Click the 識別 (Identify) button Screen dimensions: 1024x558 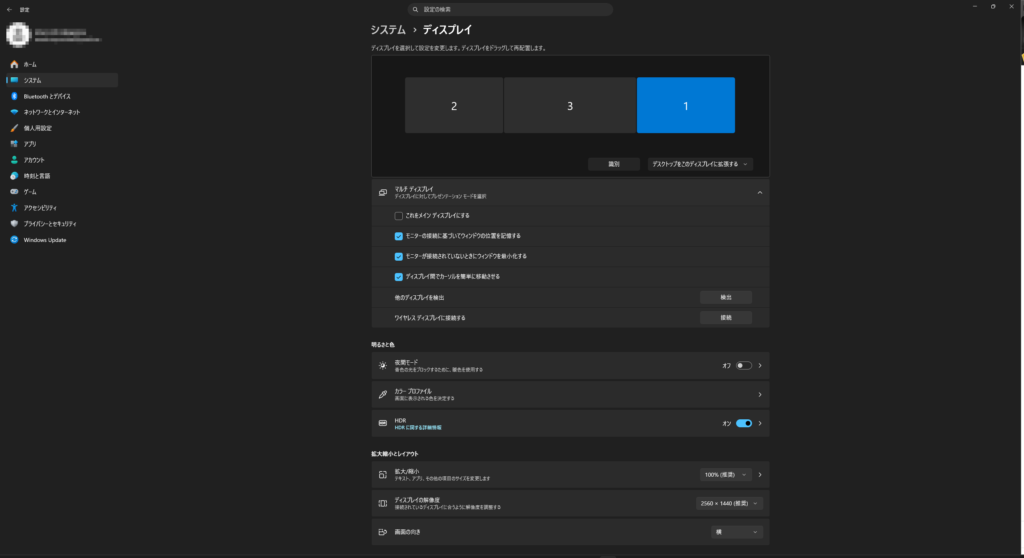(614, 164)
